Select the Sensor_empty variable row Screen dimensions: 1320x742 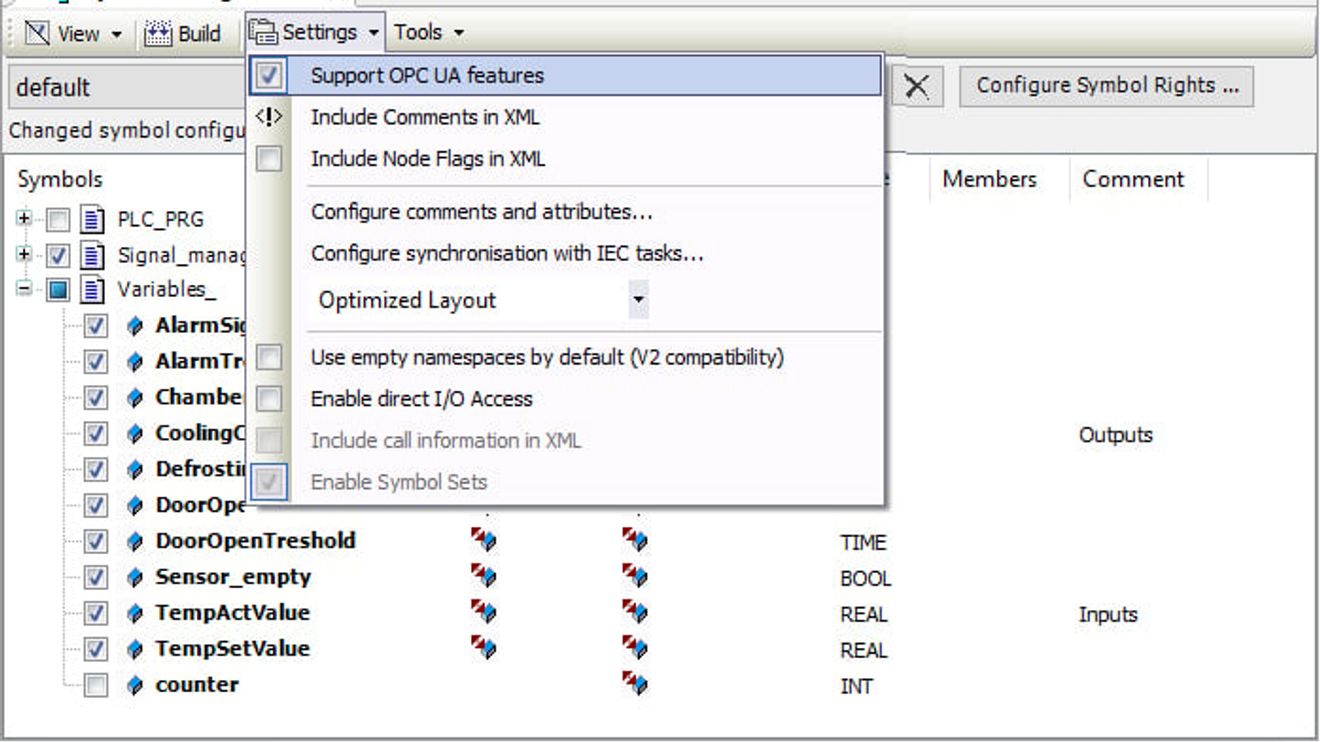click(x=233, y=577)
